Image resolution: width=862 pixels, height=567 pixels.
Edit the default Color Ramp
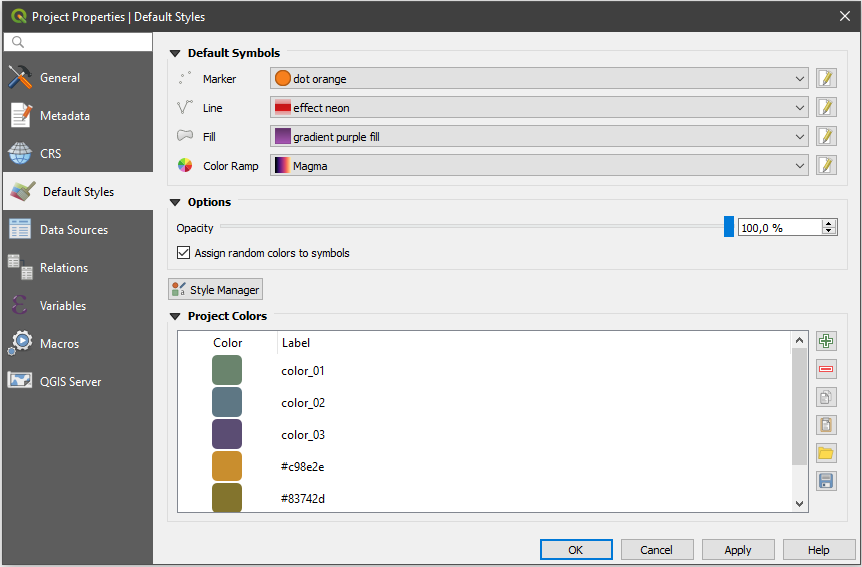826,166
